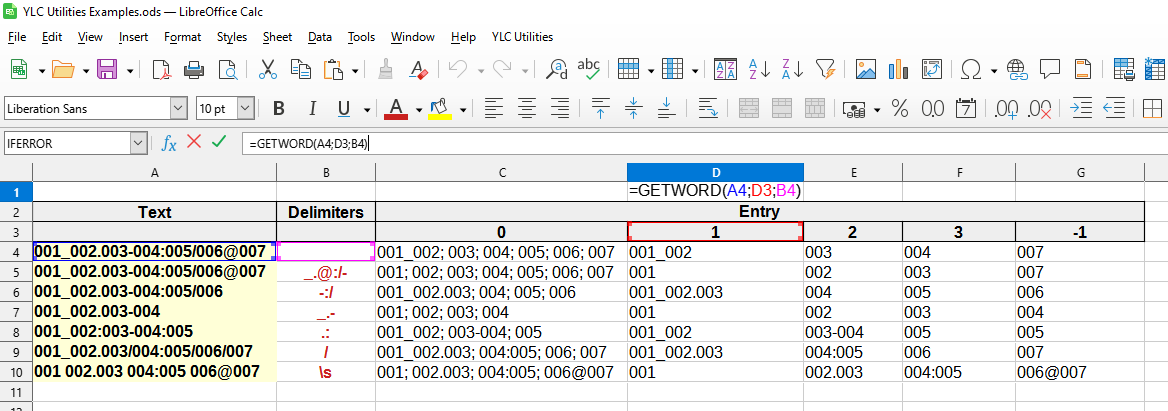Toggle Align Right
Screen dimensions: 1168x411
coord(559,109)
